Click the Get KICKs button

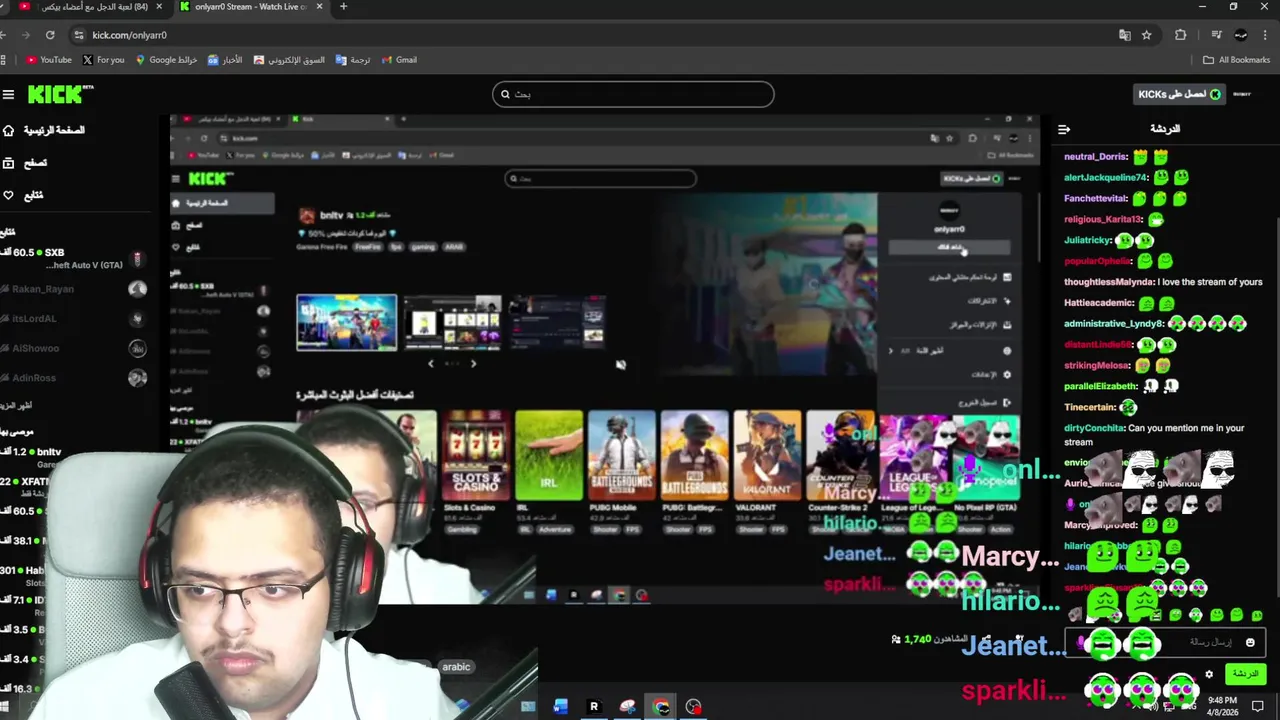tap(1180, 94)
